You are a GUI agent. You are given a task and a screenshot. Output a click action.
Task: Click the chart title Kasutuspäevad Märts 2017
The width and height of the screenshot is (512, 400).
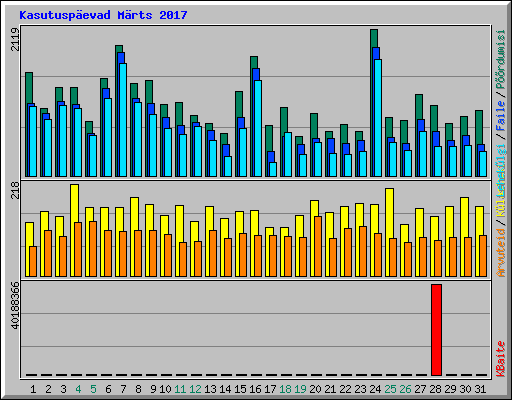[x=103, y=15]
